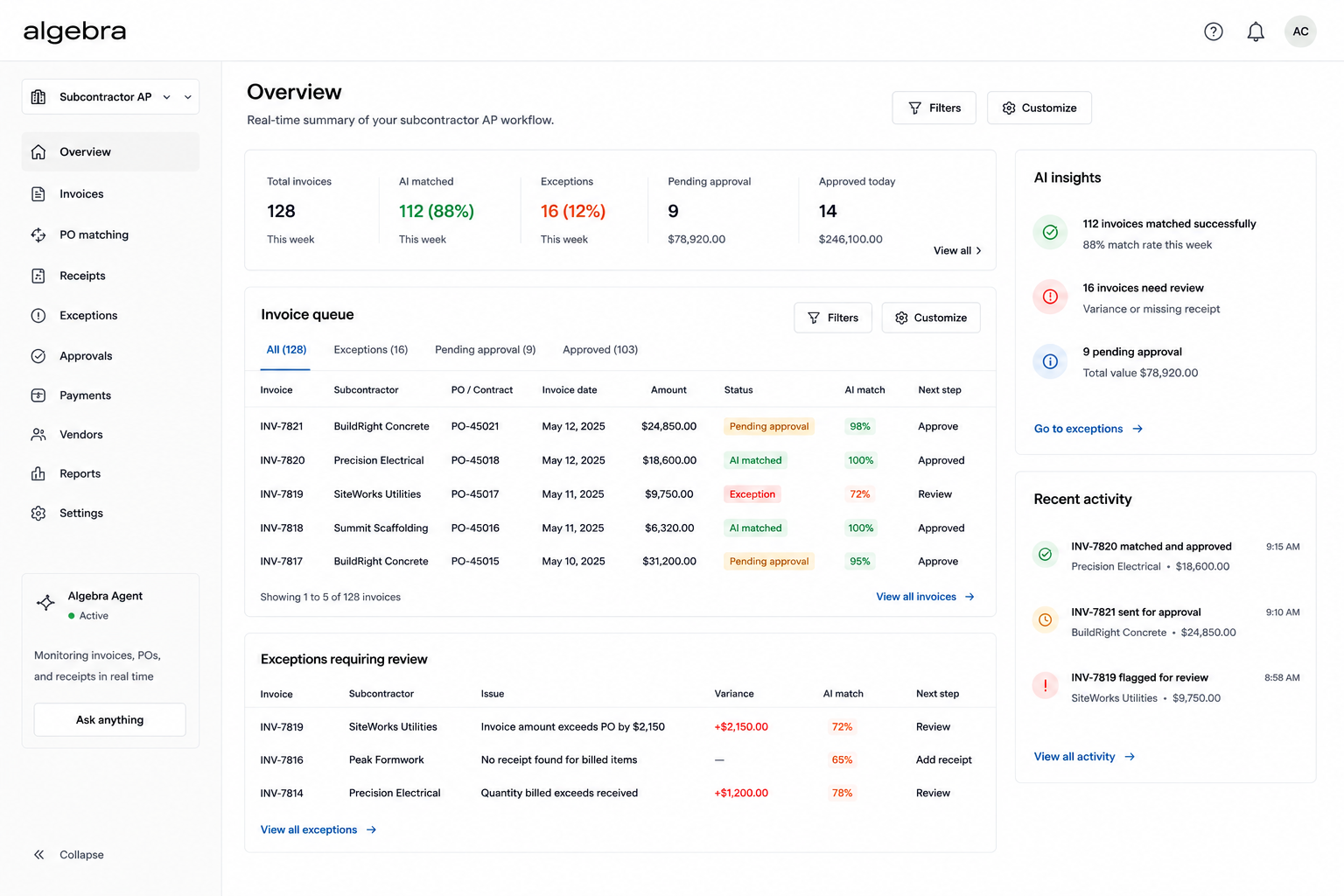Click Collapse label to collapse the sidebar
The width and height of the screenshot is (1344, 896).
coord(81,855)
